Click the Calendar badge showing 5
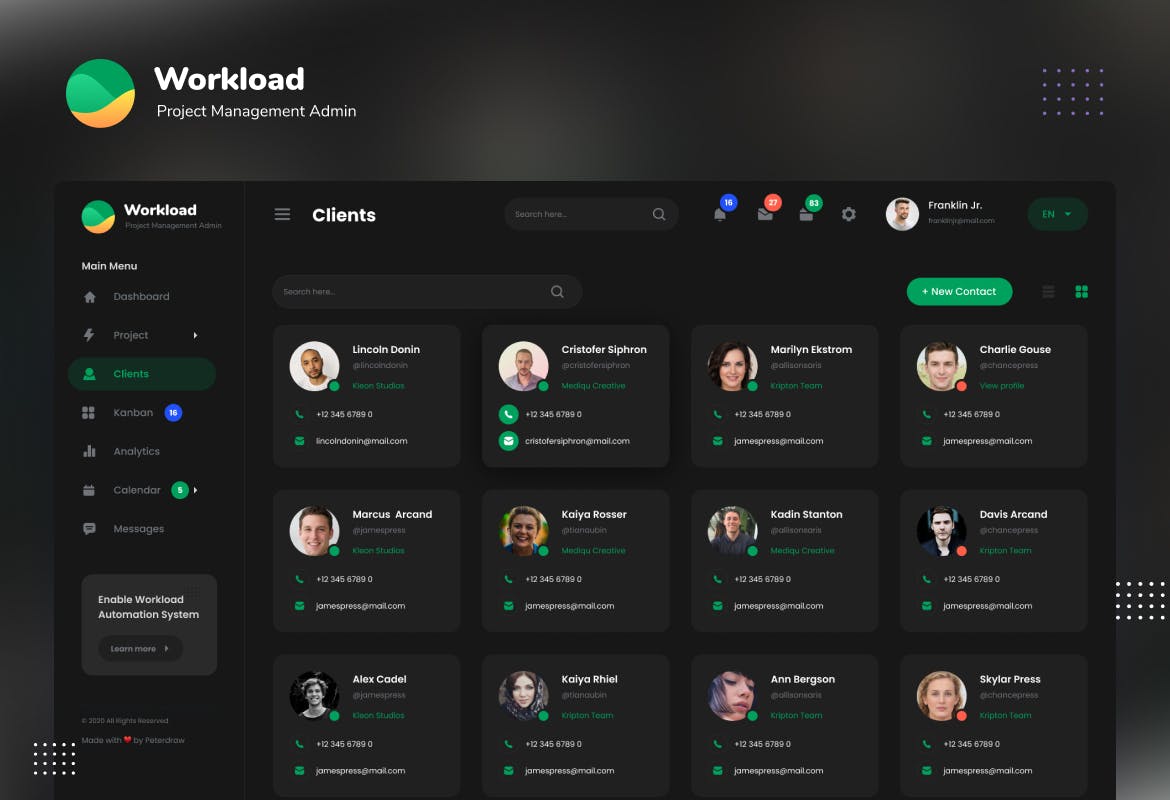The height and width of the screenshot is (800, 1170). pos(180,490)
